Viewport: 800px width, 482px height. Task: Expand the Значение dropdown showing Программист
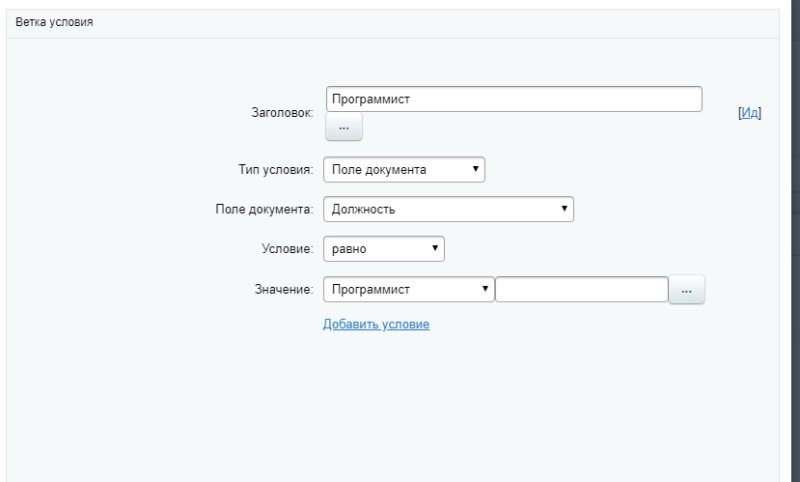click(x=409, y=289)
